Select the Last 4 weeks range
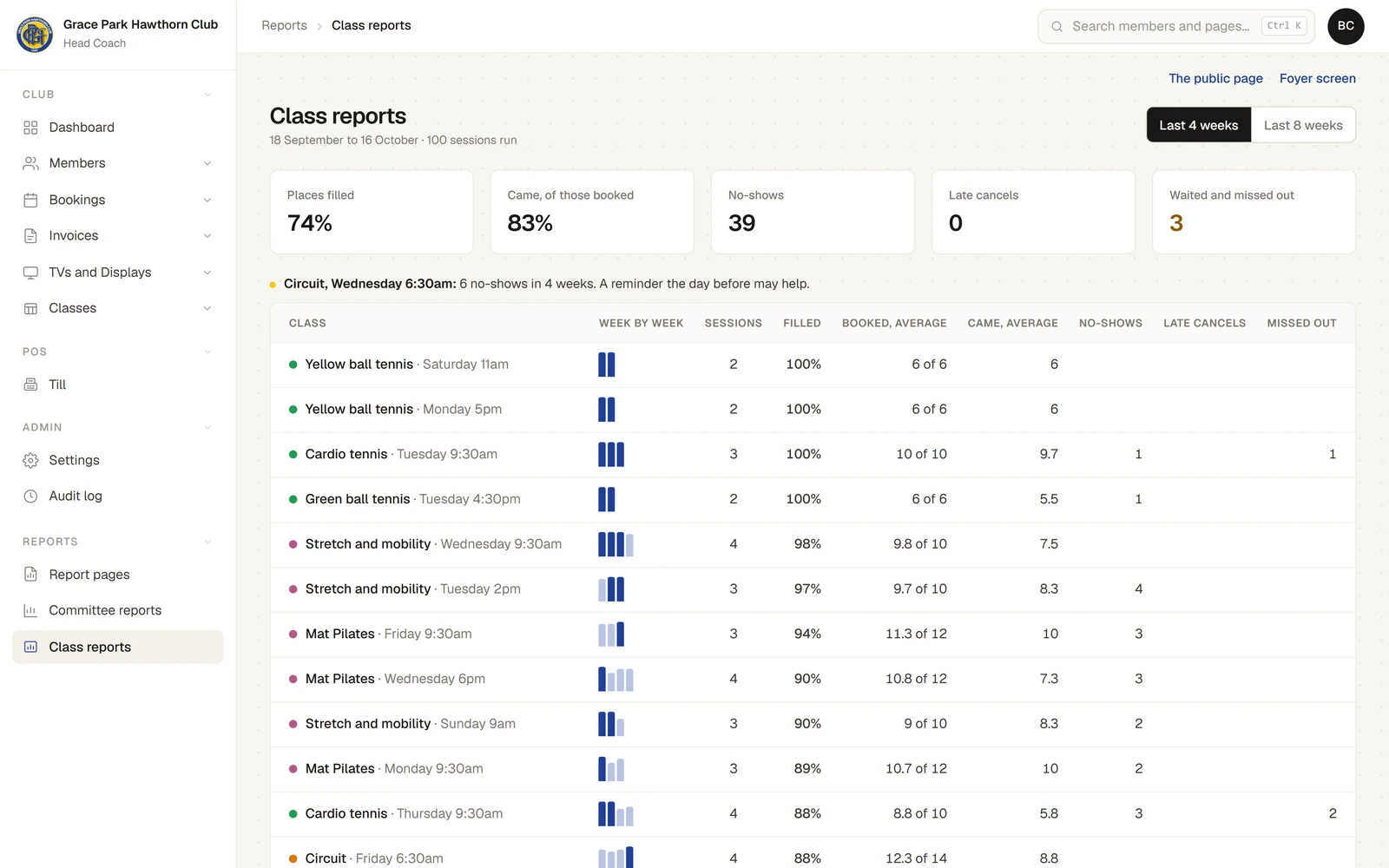Image resolution: width=1389 pixels, height=868 pixels. click(1199, 125)
